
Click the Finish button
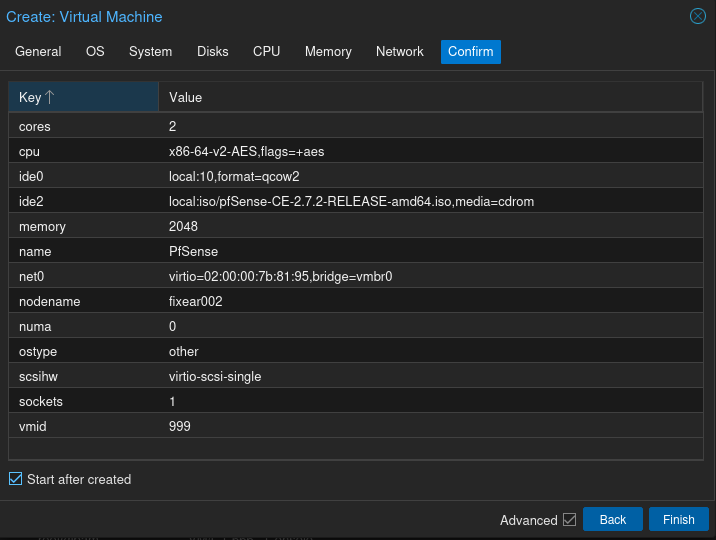tap(678, 520)
